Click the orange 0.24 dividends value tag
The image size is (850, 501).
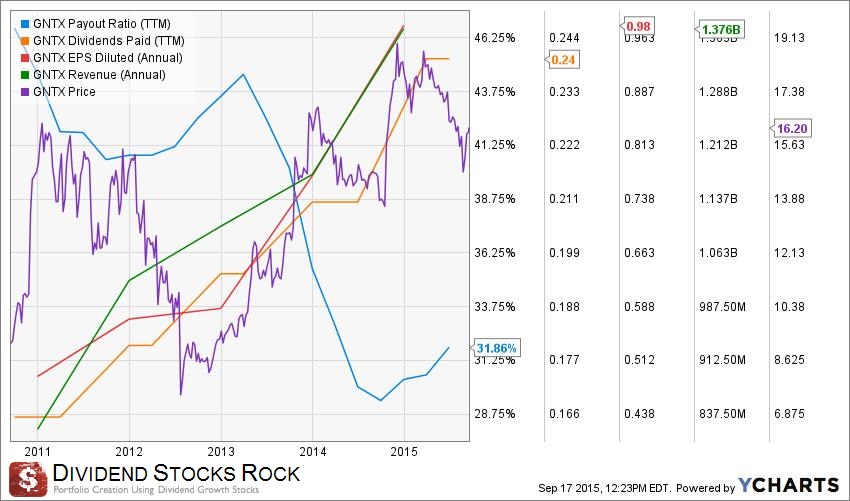563,60
